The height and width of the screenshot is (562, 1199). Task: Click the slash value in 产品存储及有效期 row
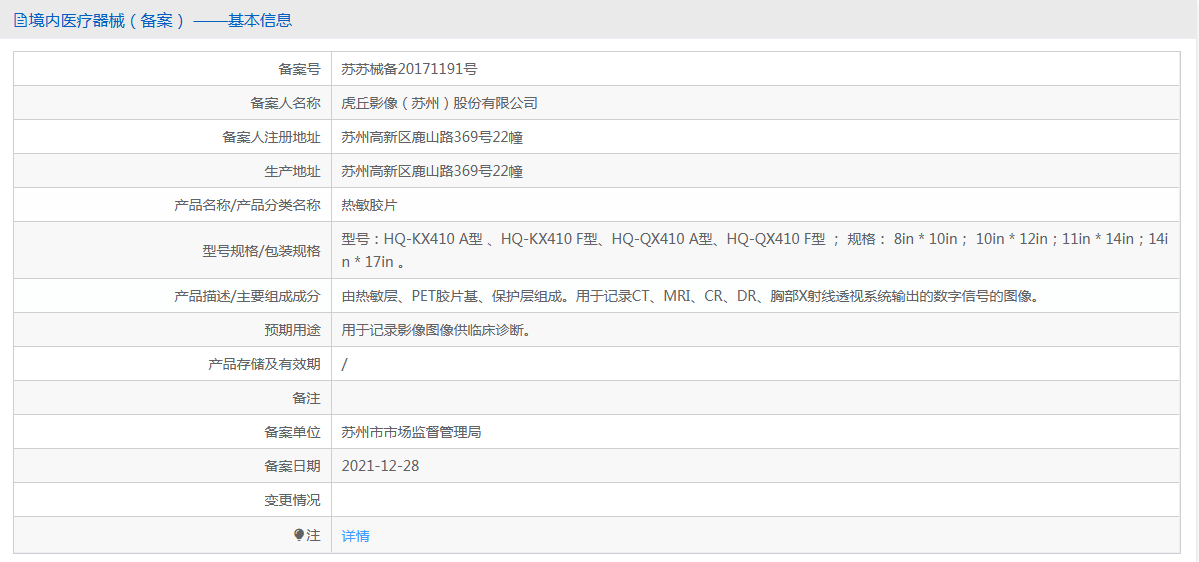(344, 364)
